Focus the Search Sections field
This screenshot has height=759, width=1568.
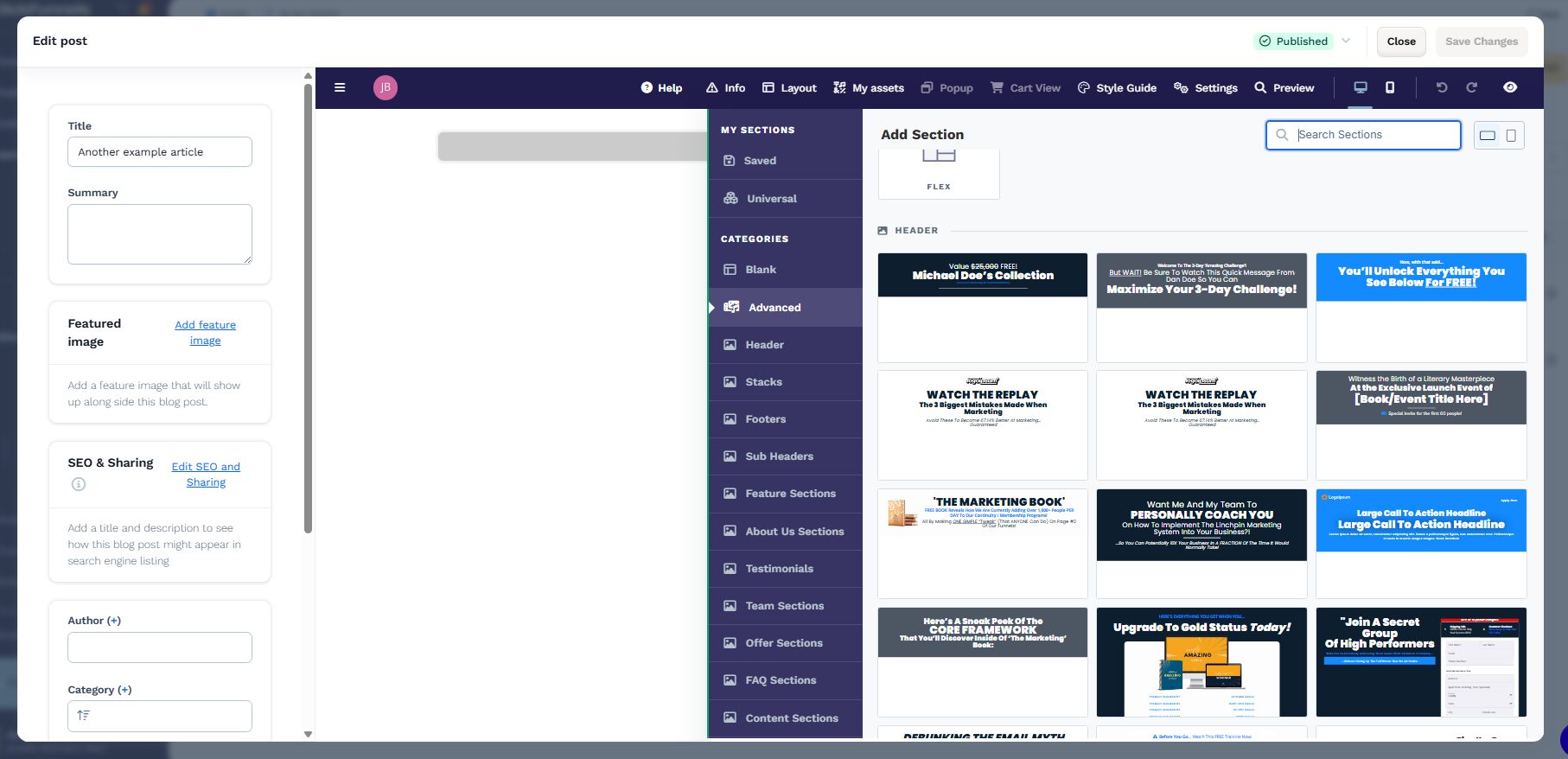(1363, 135)
